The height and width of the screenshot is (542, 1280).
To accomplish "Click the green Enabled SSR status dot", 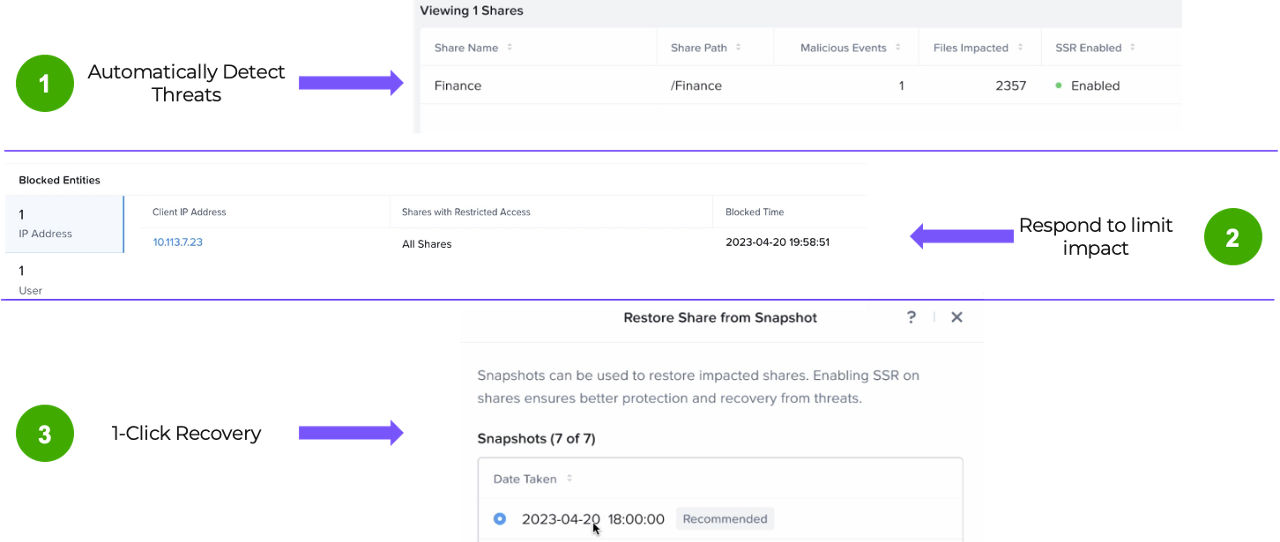I will (1059, 86).
